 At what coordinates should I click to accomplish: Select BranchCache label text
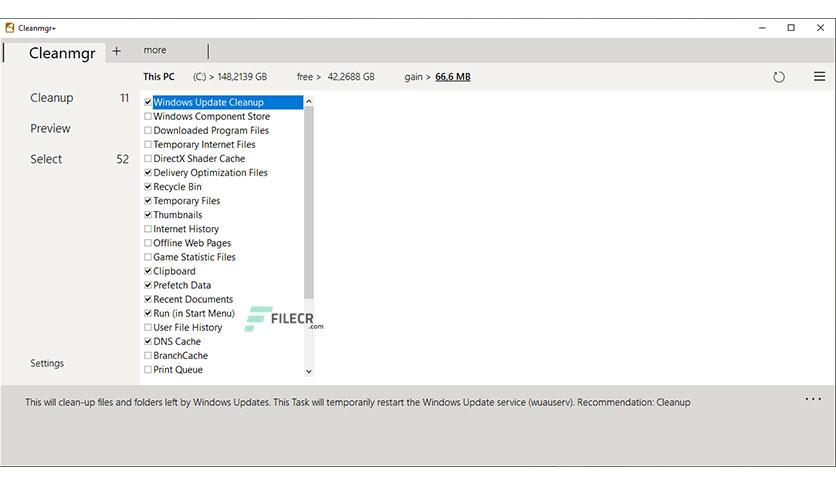(181, 356)
